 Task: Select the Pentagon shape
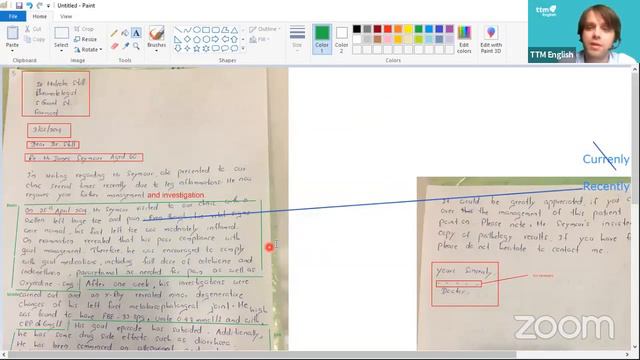pyautogui.click(x=197, y=39)
